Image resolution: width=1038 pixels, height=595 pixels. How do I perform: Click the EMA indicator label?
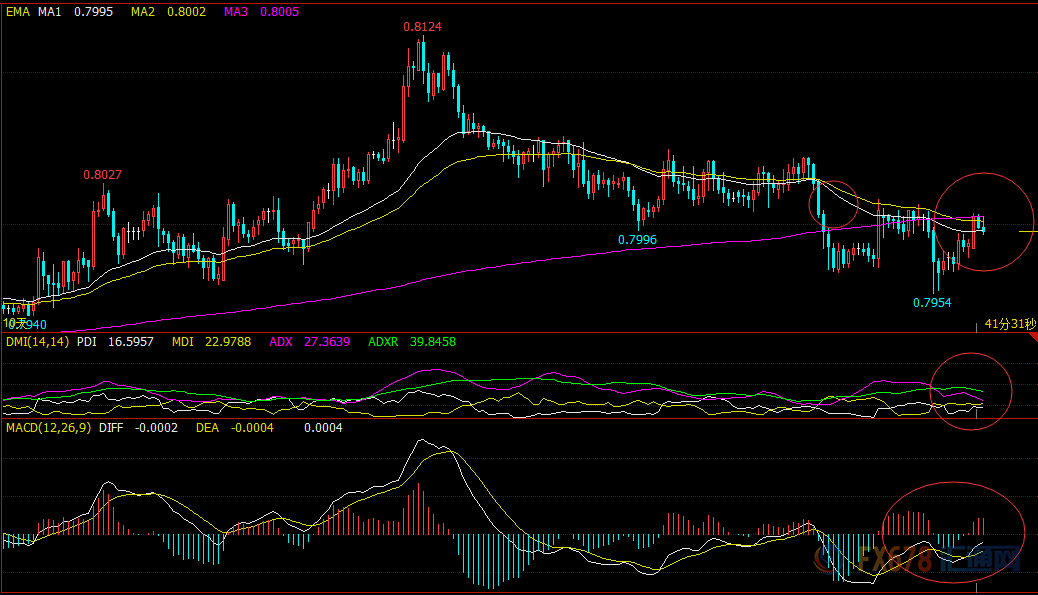pyautogui.click(x=17, y=12)
